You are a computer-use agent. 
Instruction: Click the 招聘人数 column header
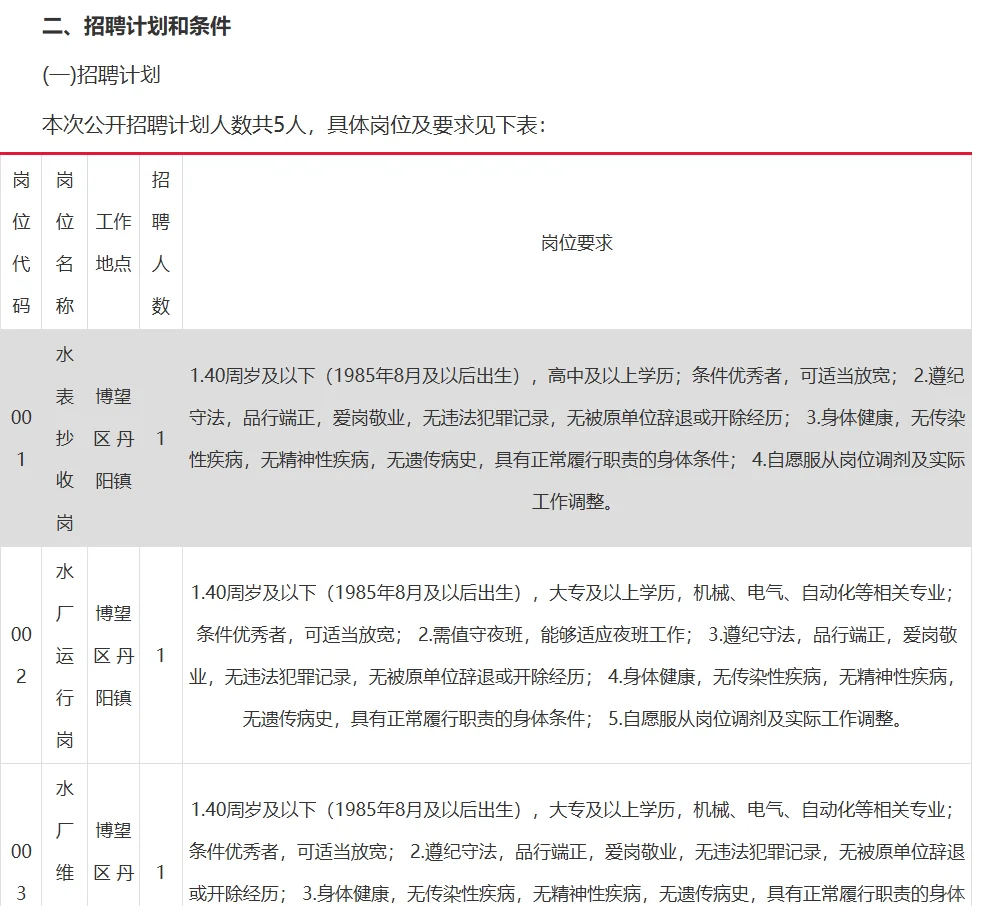160,242
